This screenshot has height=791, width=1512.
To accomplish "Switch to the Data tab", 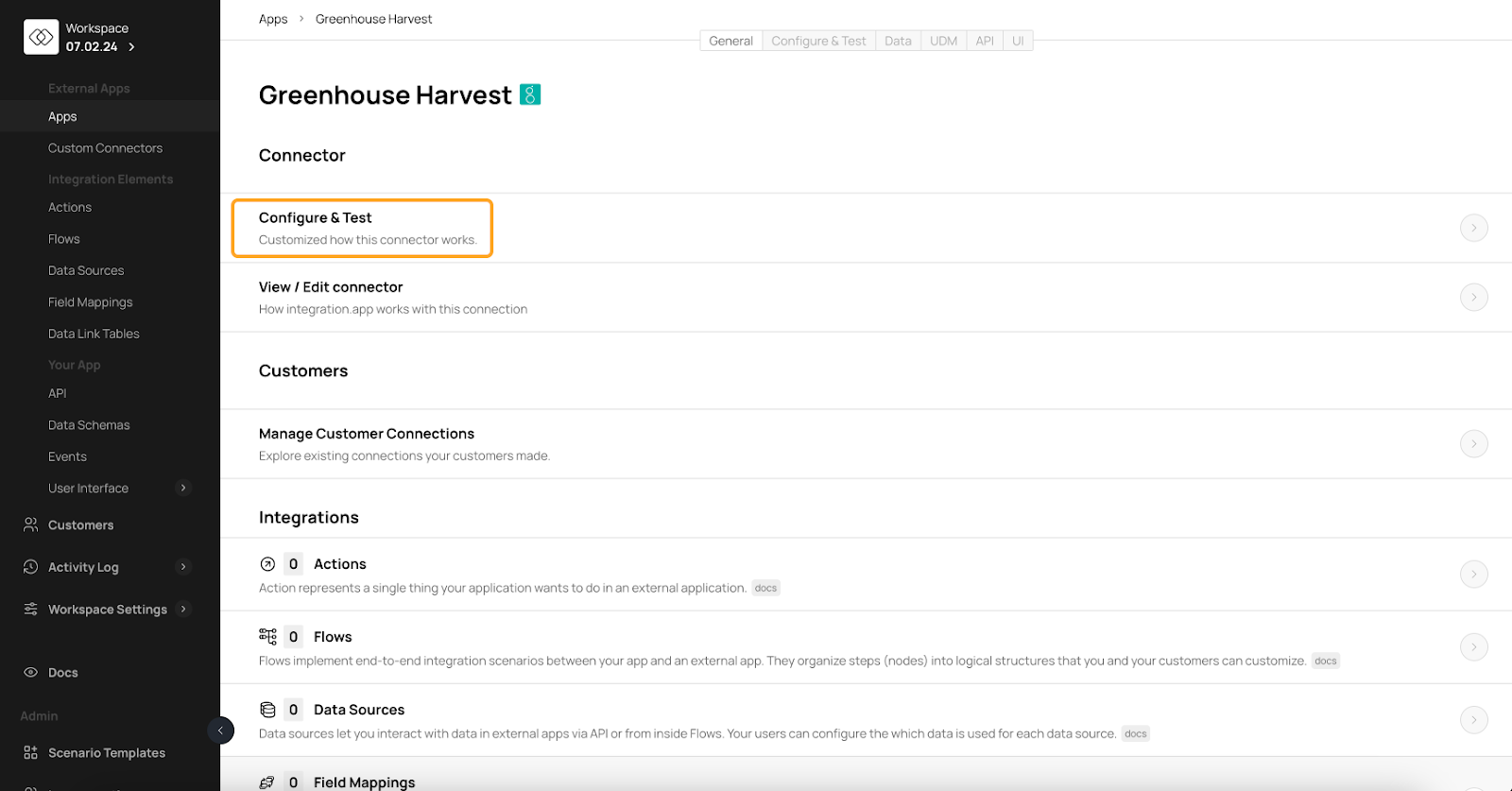I will [x=898, y=41].
